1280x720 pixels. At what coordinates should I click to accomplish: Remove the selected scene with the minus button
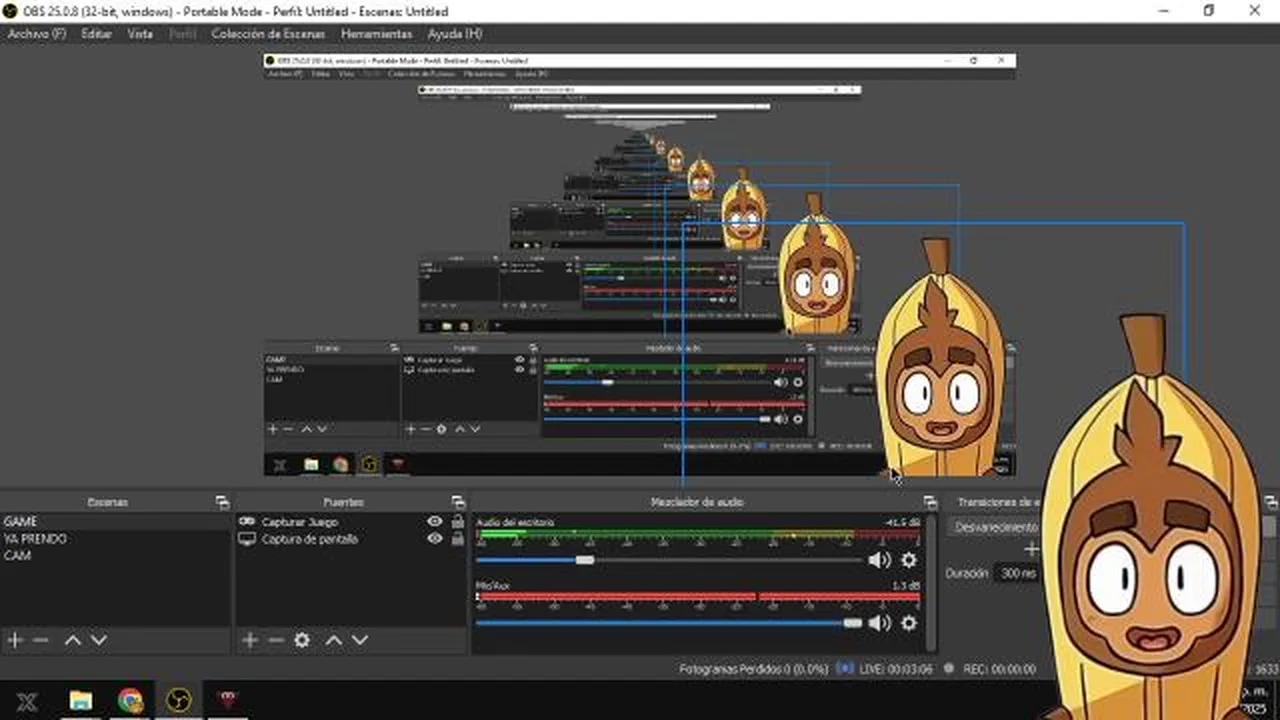(41, 640)
